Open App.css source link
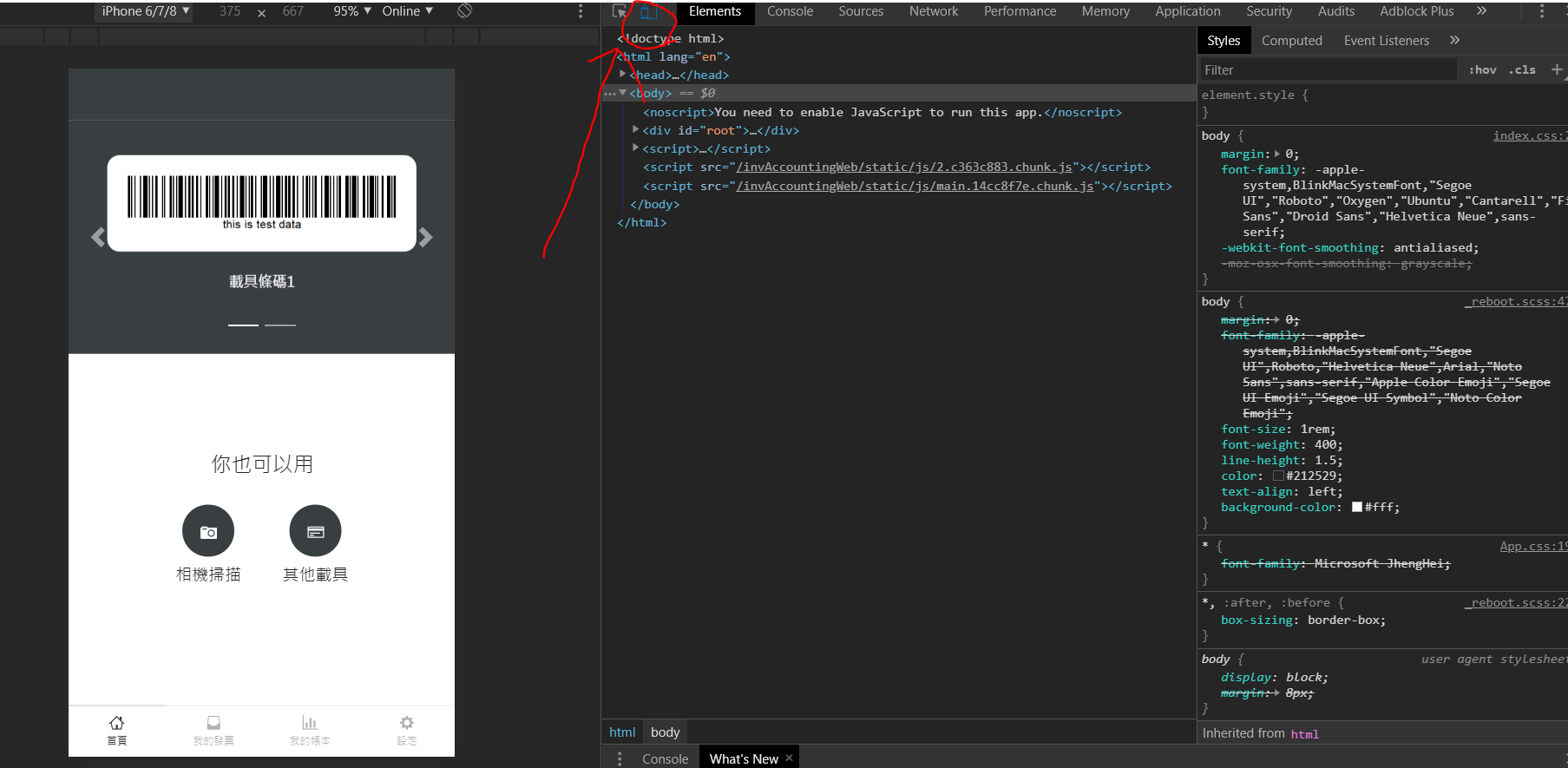Screen dimensions: 1568x768 tap(1533, 546)
